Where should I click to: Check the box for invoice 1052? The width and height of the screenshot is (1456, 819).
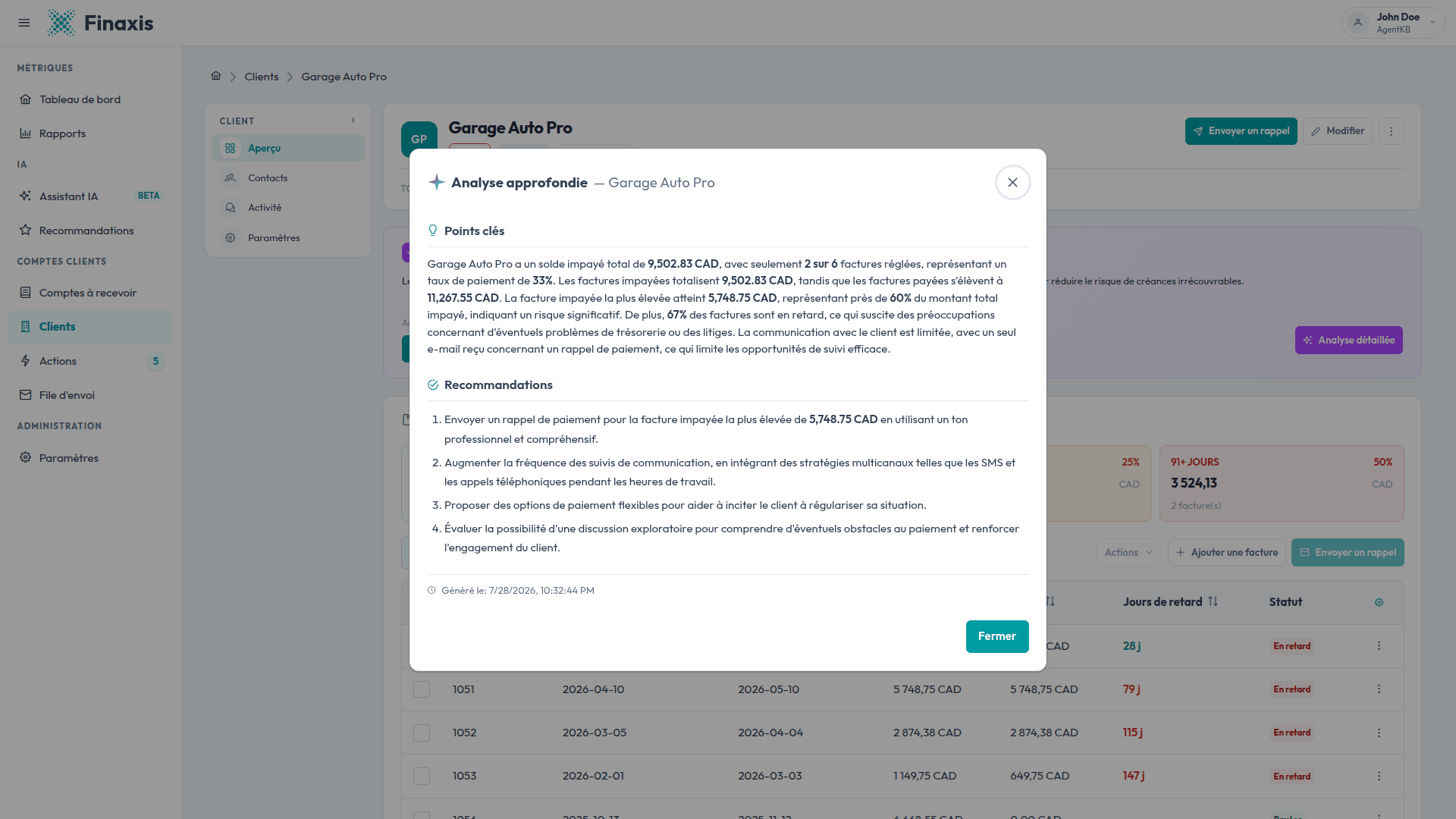point(422,733)
